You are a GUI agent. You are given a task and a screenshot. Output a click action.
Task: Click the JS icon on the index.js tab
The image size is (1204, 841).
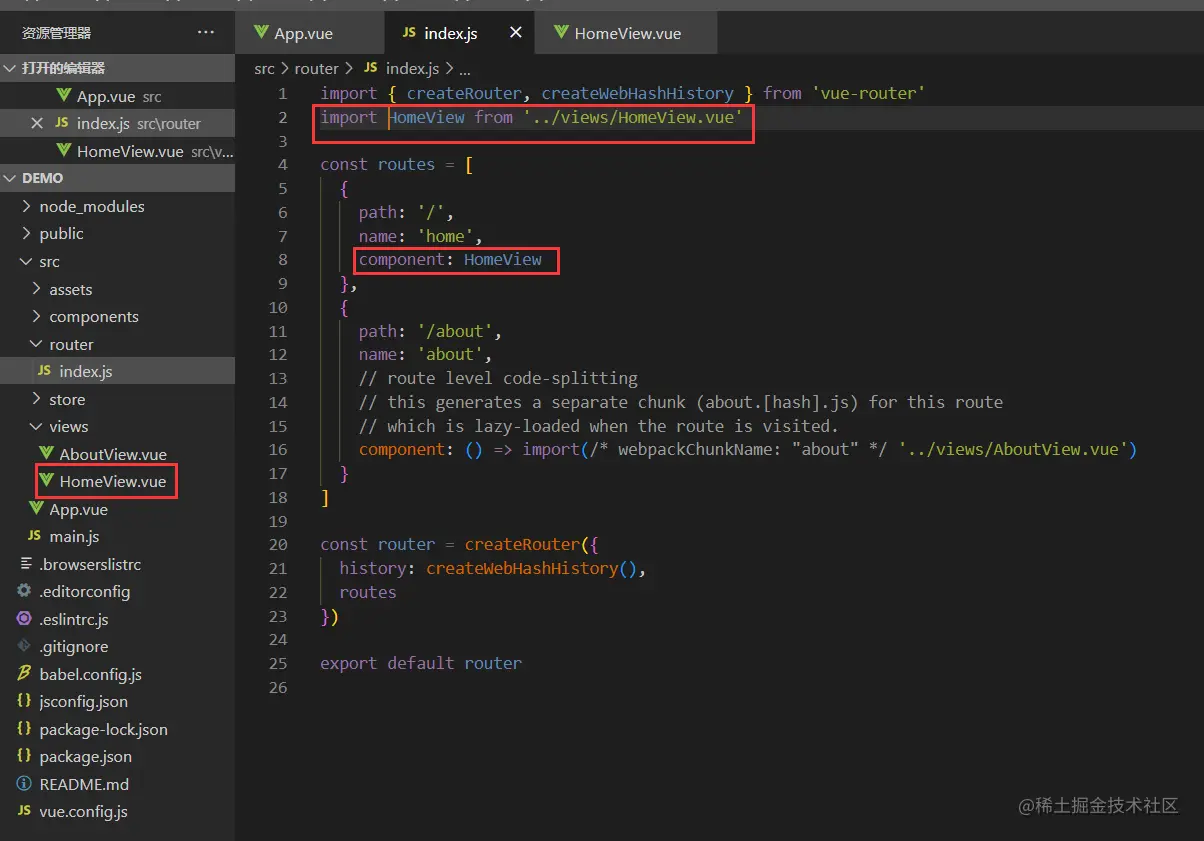click(x=409, y=33)
